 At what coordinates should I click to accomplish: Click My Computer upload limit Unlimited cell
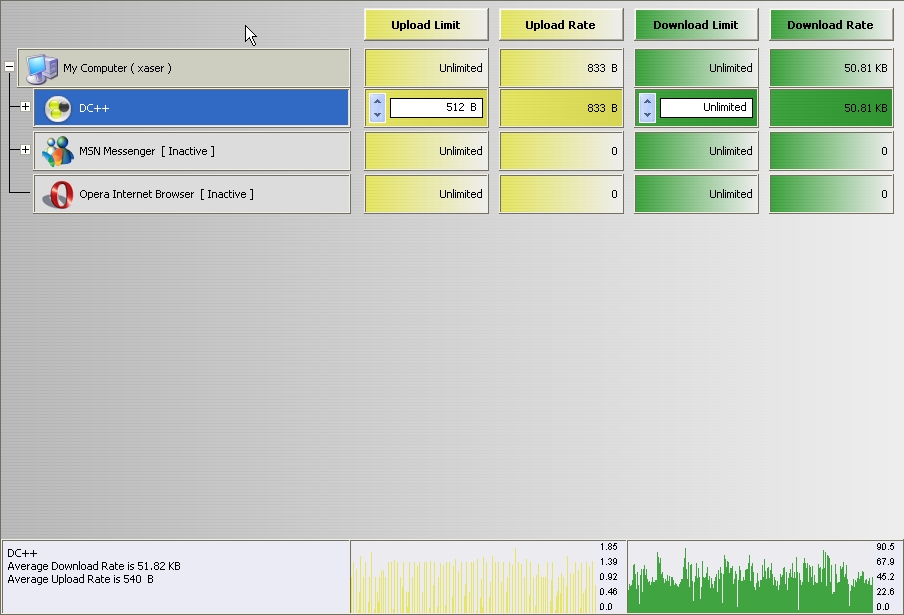[x=426, y=68]
